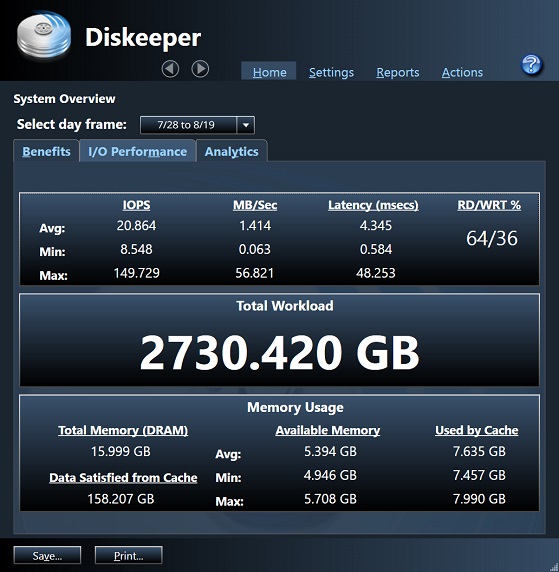Switch to the Analytics tab
559x572 pixels.
232,151
